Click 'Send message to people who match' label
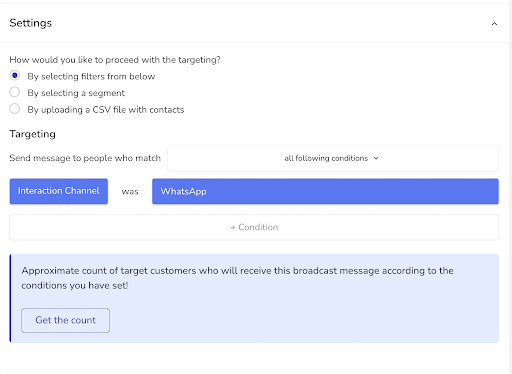The width and height of the screenshot is (512, 374). (85, 158)
